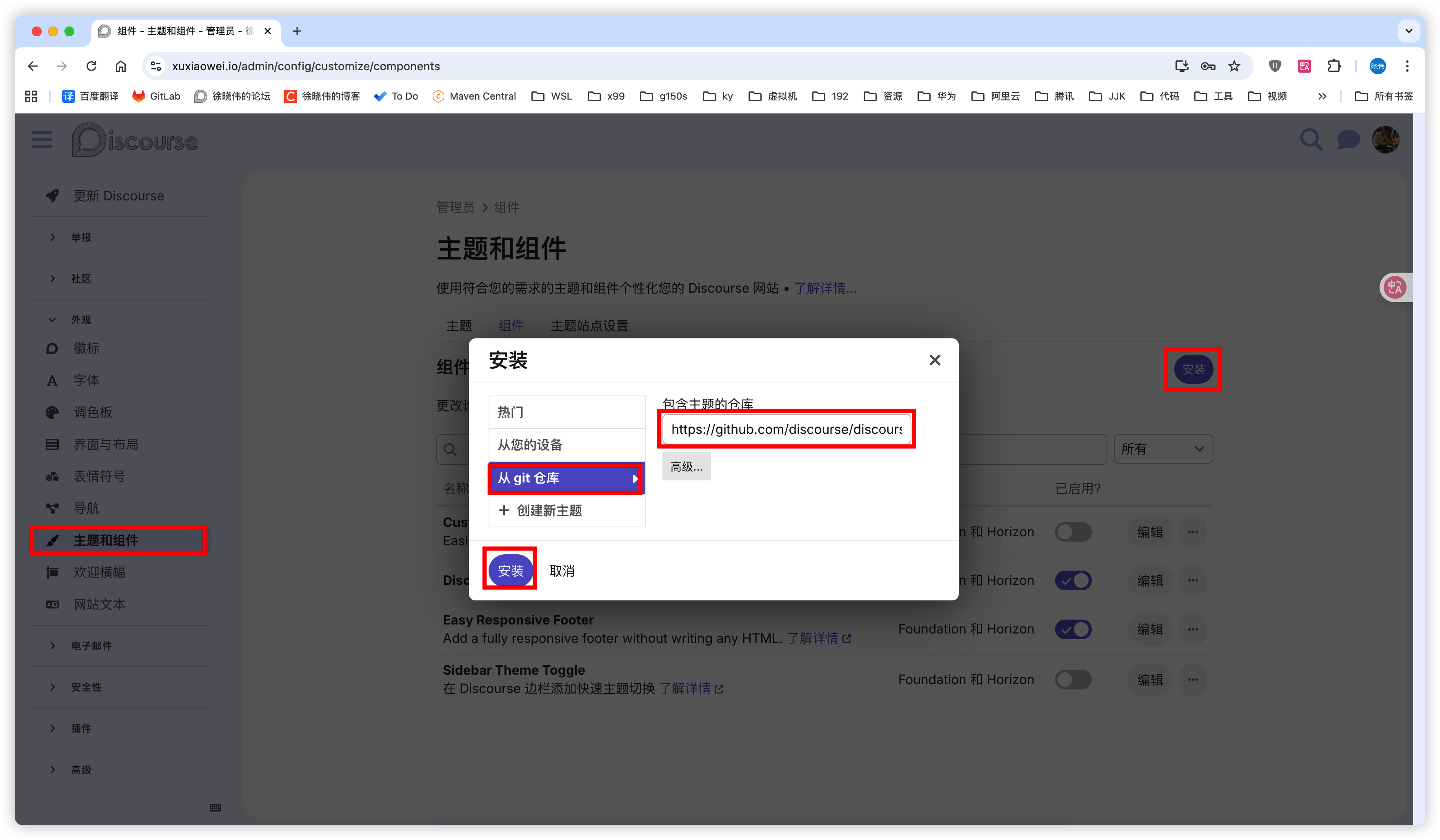Open three-dot menu for Sidebar Theme Toggle
The height and width of the screenshot is (840, 1440).
[x=1193, y=680]
